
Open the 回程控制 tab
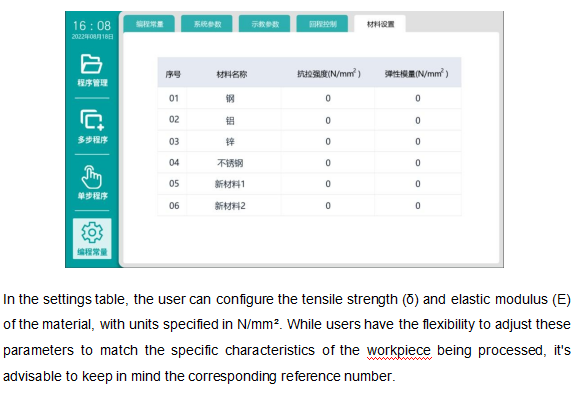pos(322,24)
